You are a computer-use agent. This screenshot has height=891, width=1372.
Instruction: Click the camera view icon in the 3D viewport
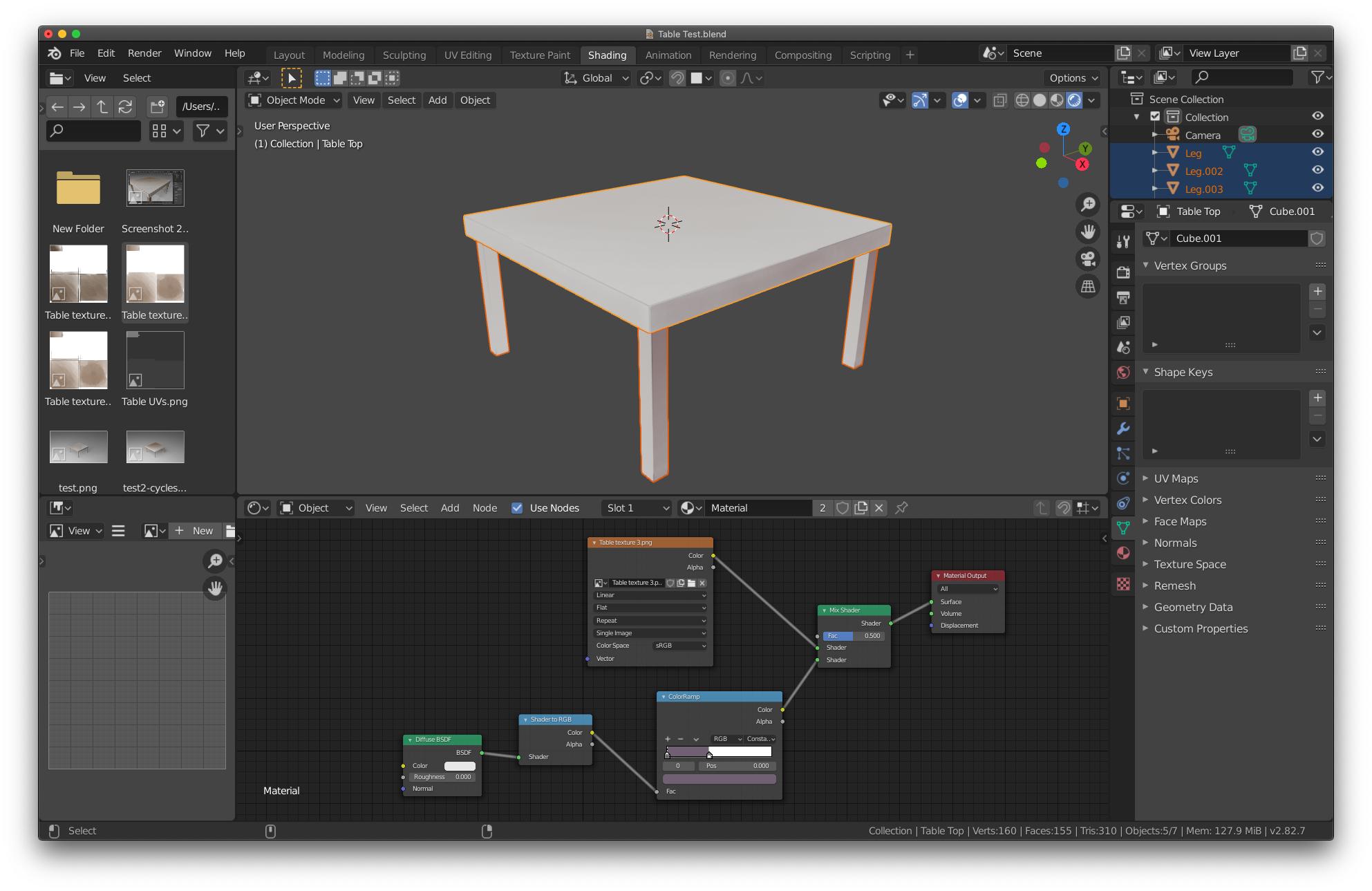pos(1088,259)
